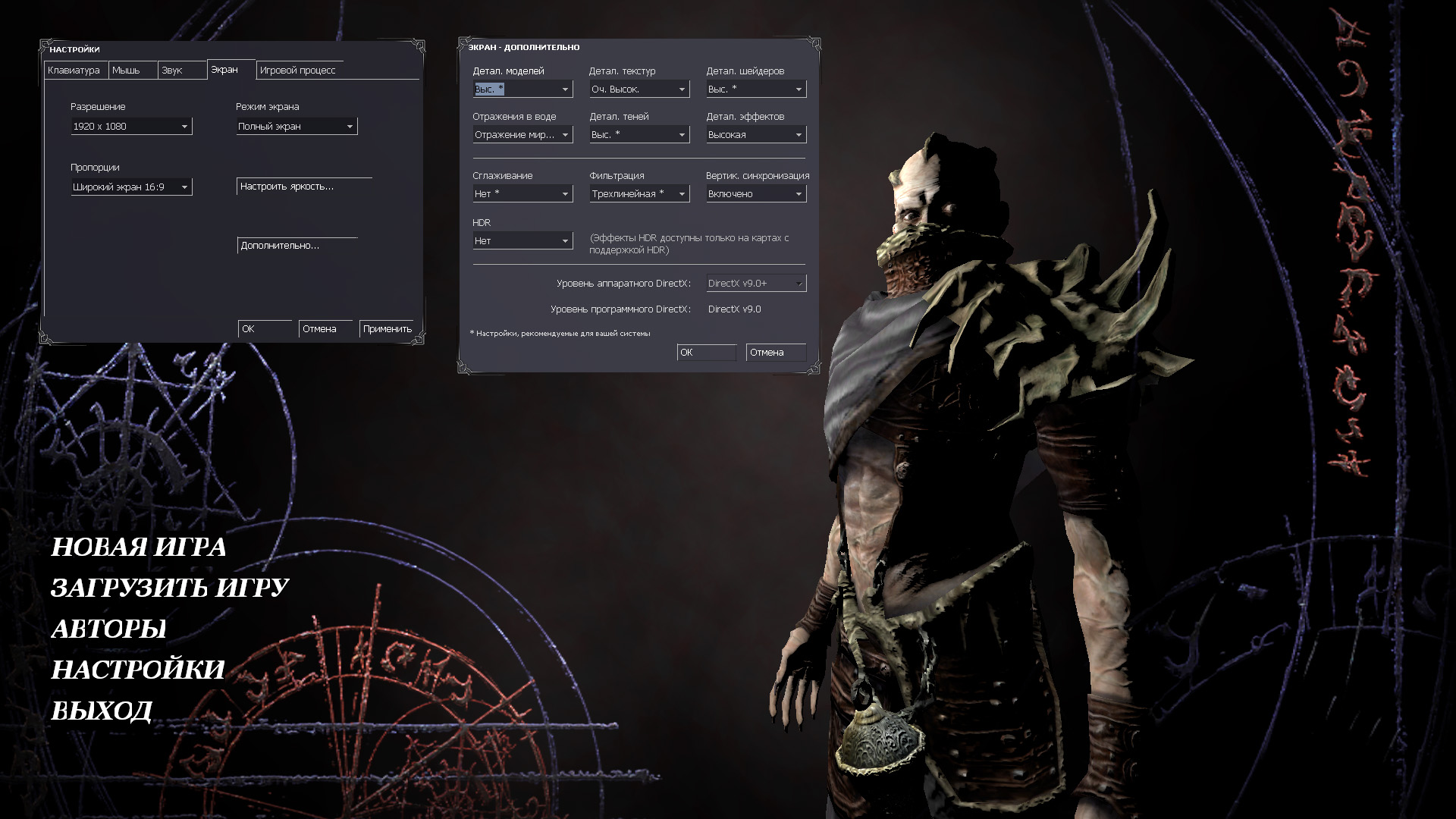Click ВЫХОД in the main menu
This screenshot has height=819, width=1456.
tap(102, 711)
